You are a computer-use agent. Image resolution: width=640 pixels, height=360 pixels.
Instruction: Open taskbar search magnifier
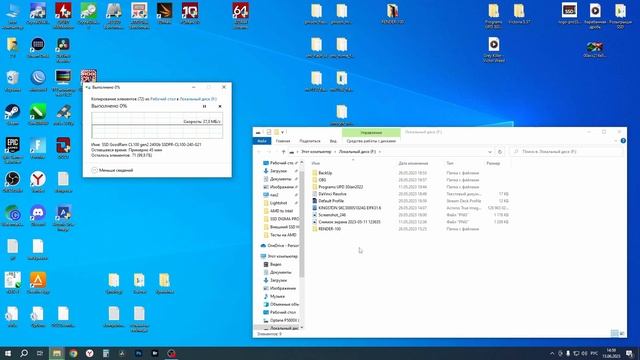24,353
